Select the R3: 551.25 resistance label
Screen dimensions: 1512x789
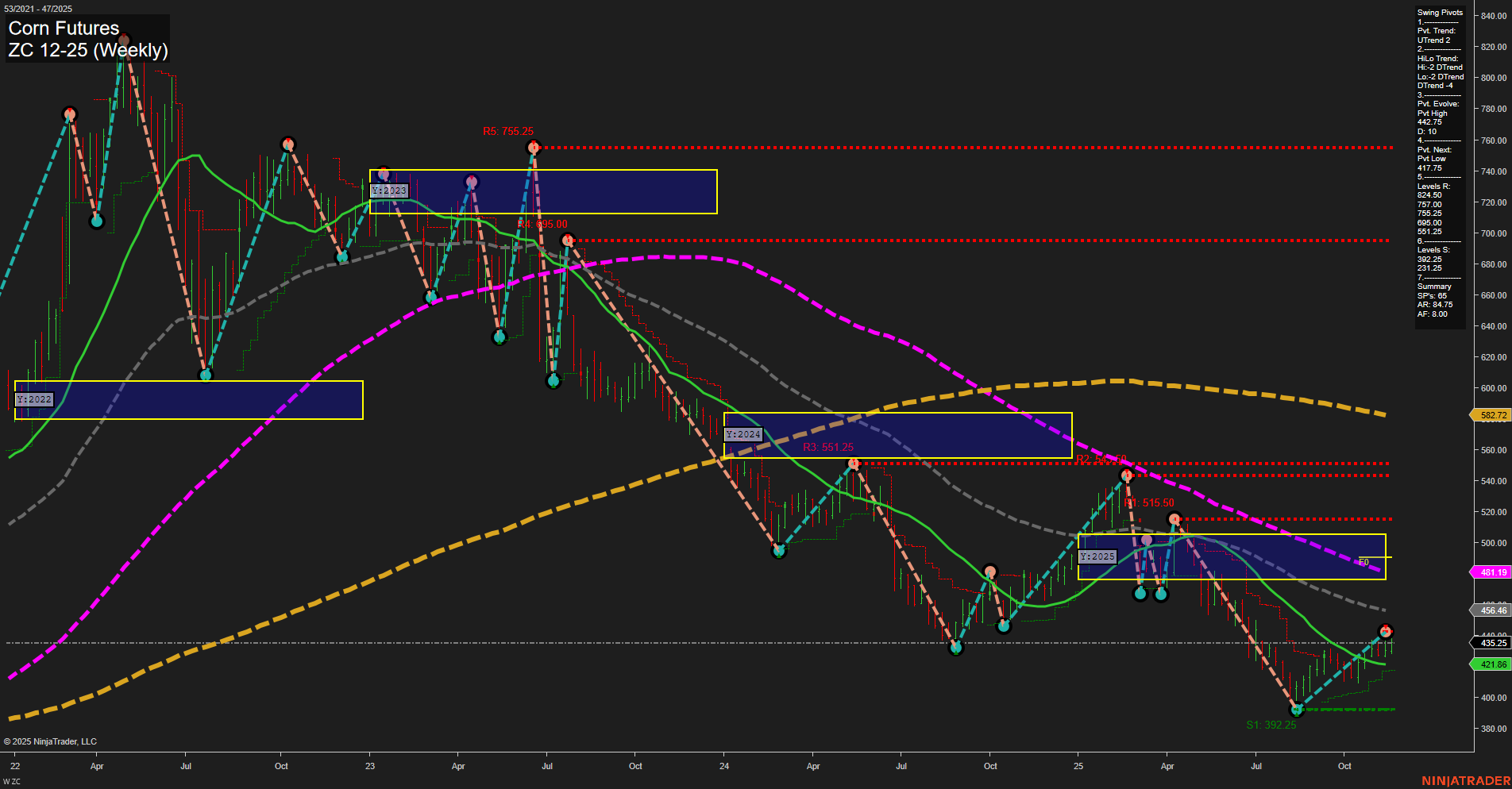(829, 447)
